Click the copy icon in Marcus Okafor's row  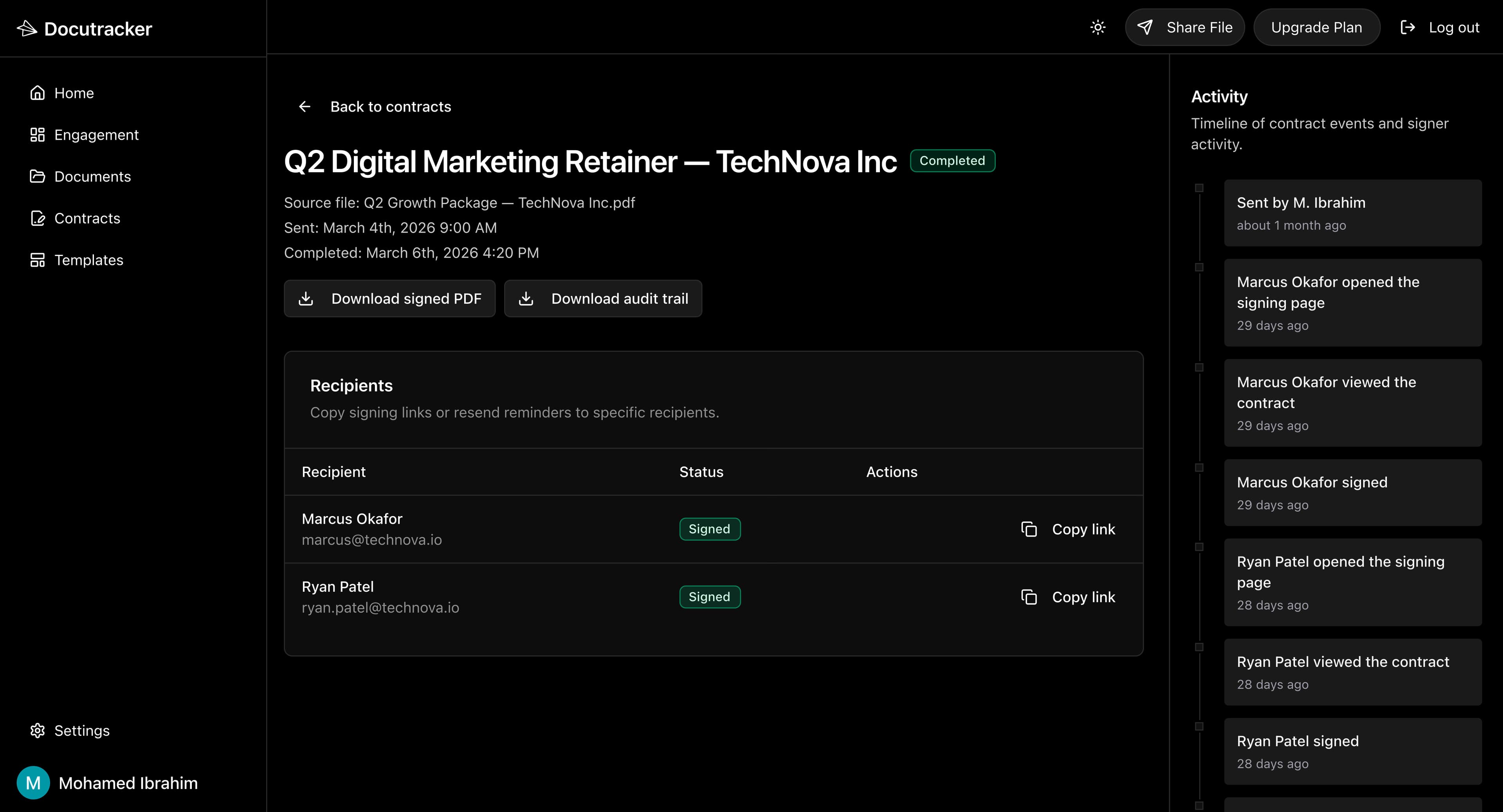point(1029,529)
